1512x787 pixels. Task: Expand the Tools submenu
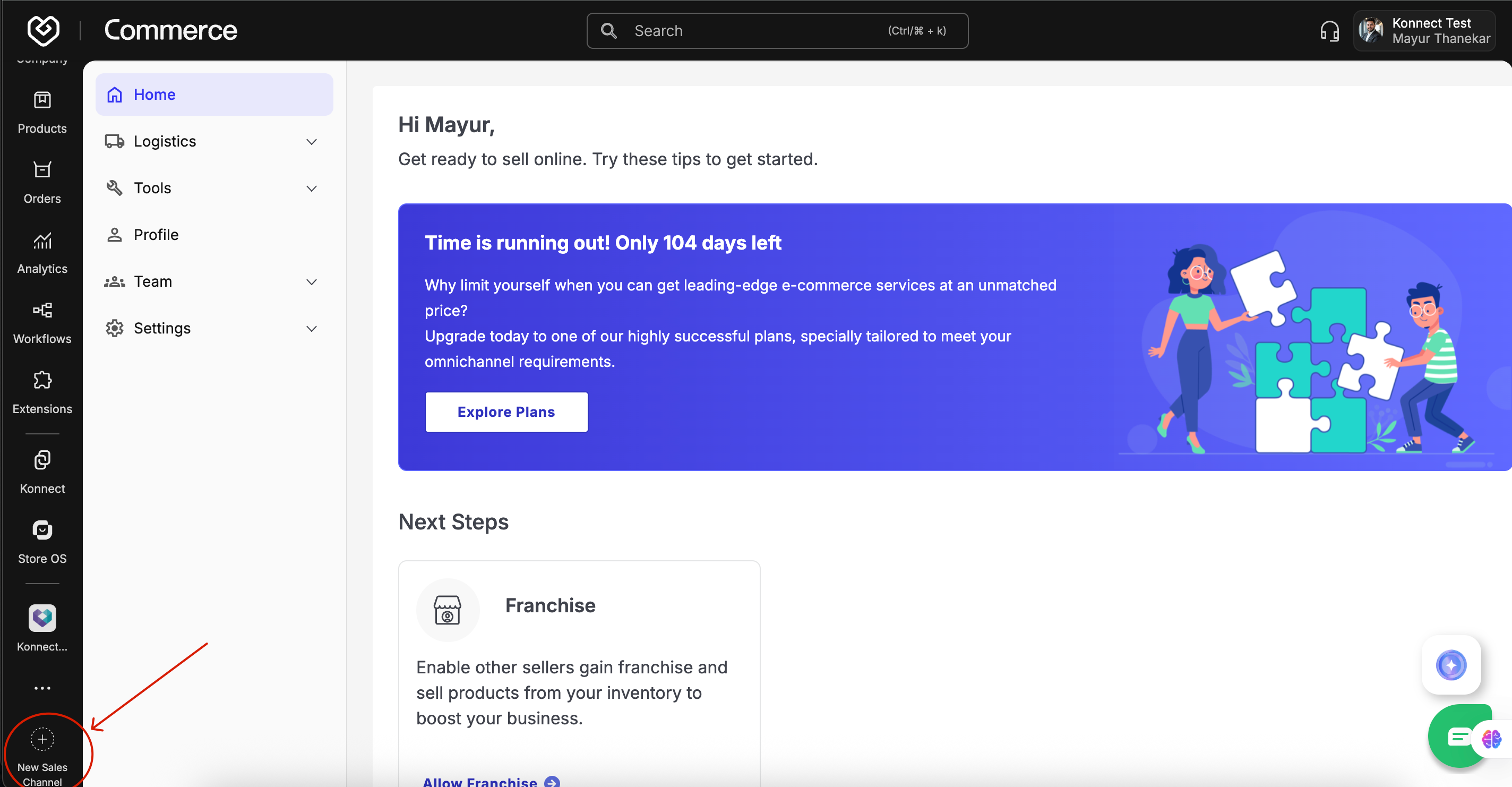click(x=312, y=189)
